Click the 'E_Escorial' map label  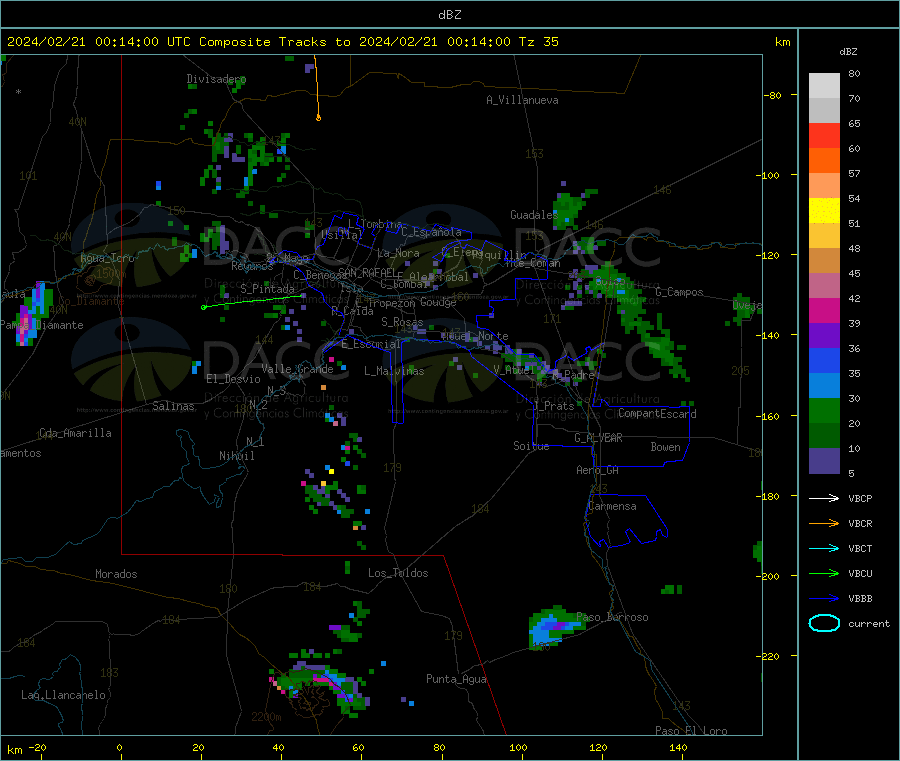pos(371,344)
